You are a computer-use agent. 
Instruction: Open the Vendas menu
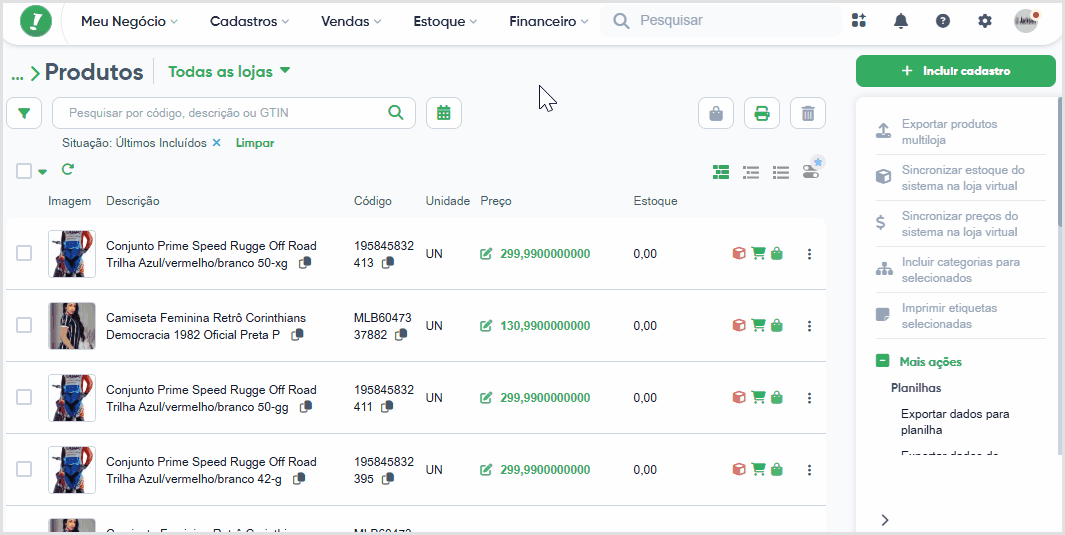(x=351, y=22)
